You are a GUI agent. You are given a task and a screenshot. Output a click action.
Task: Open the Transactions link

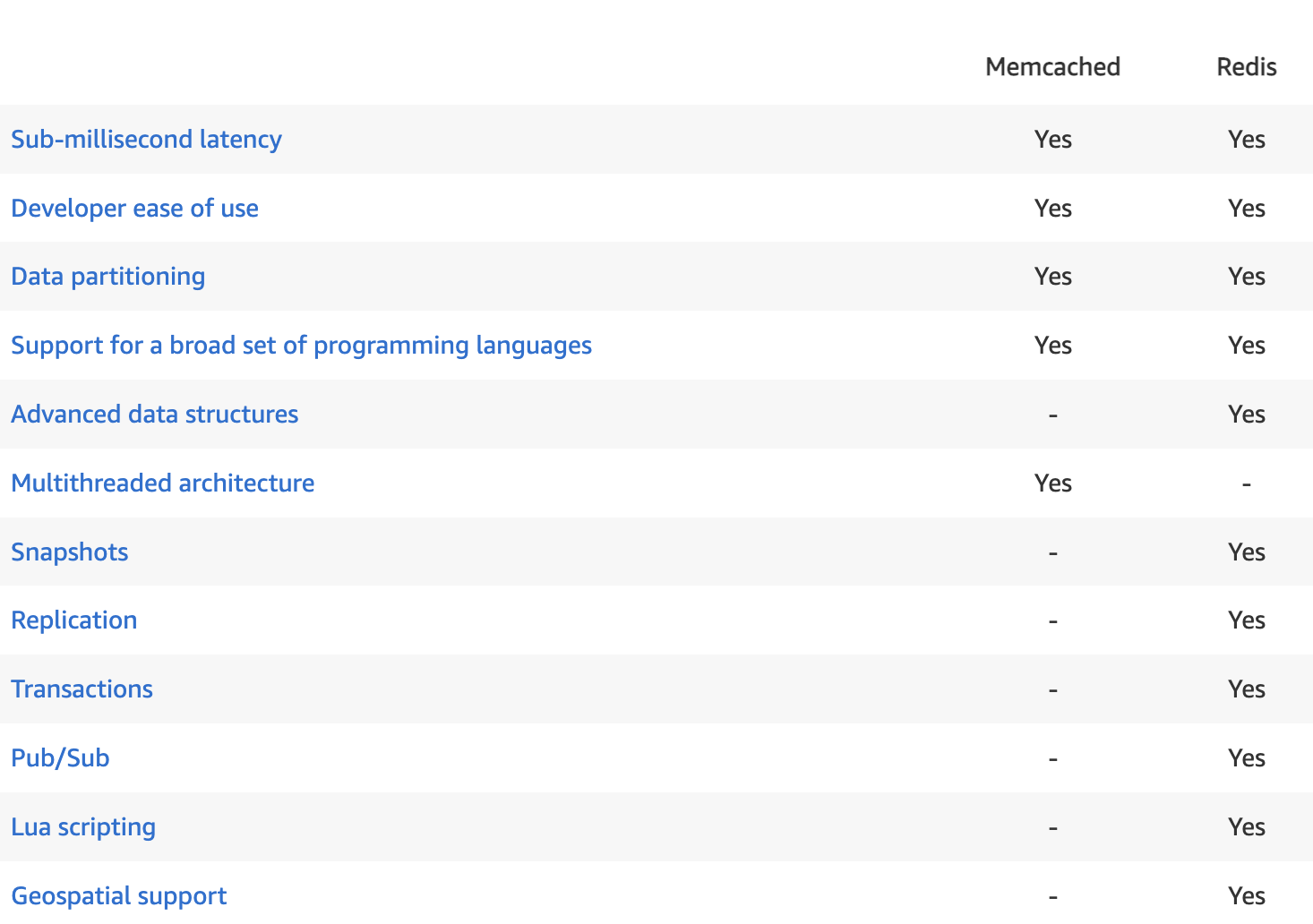point(82,689)
